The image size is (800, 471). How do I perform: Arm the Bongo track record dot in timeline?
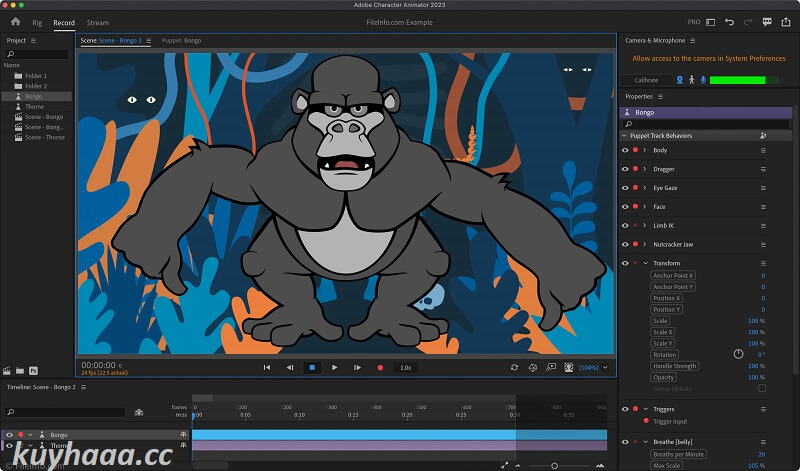(20, 435)
